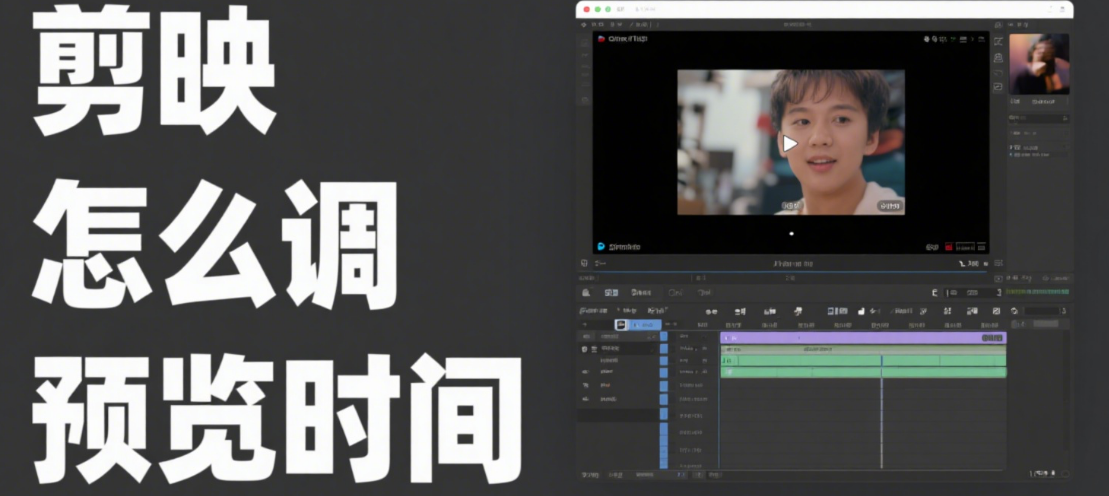Click the red close button of the editor window
The image size is (1109, 496).
[587, 9]
